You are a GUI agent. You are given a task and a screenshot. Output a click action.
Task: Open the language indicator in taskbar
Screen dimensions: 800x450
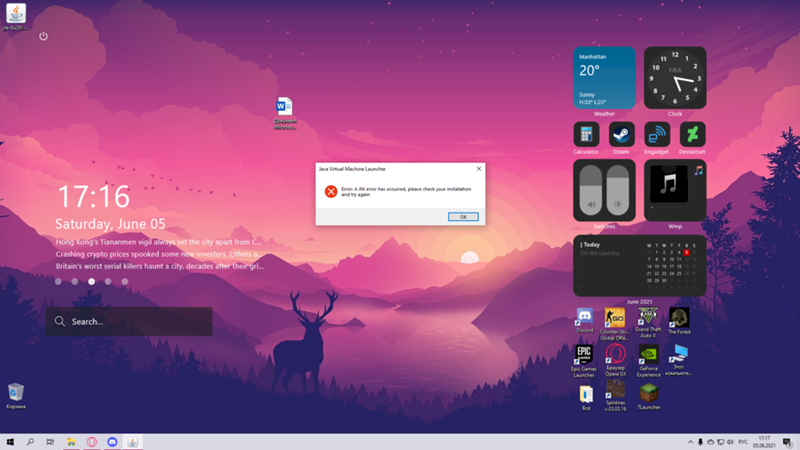click(742, 441)
